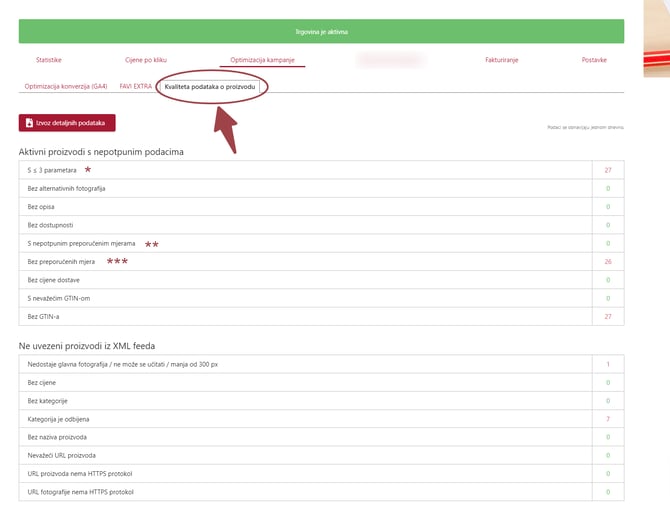Click the green Trgovina je aktivna banner

pos(321,31)
